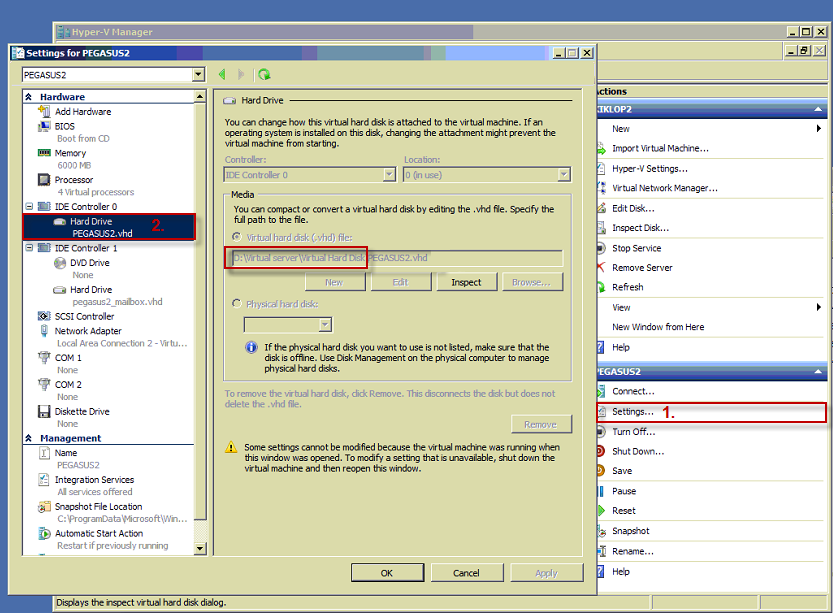833x613 pixels.
Task: Click the Automatic Start Action icon
Action: pyautogui.click(x=44, y=533)
